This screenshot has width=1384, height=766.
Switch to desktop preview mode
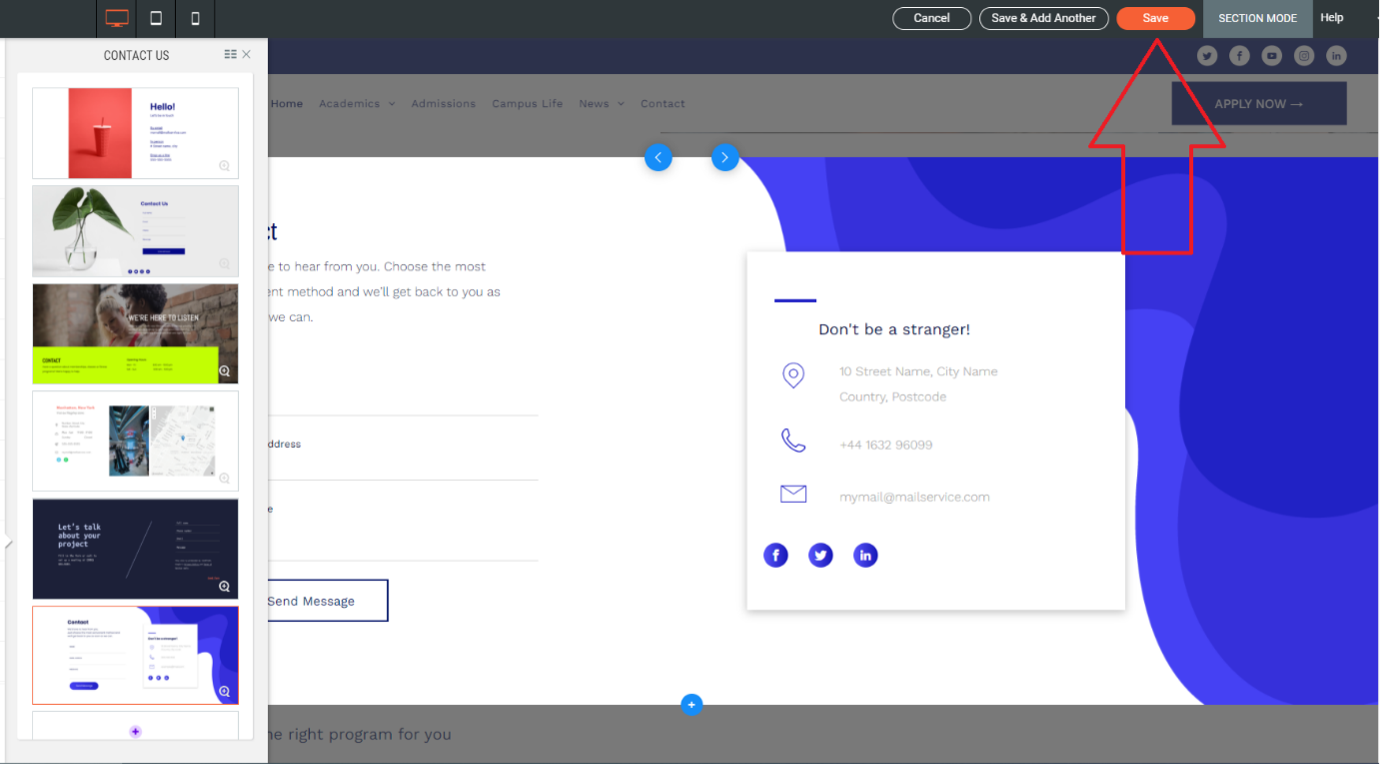tap(116, 17)
